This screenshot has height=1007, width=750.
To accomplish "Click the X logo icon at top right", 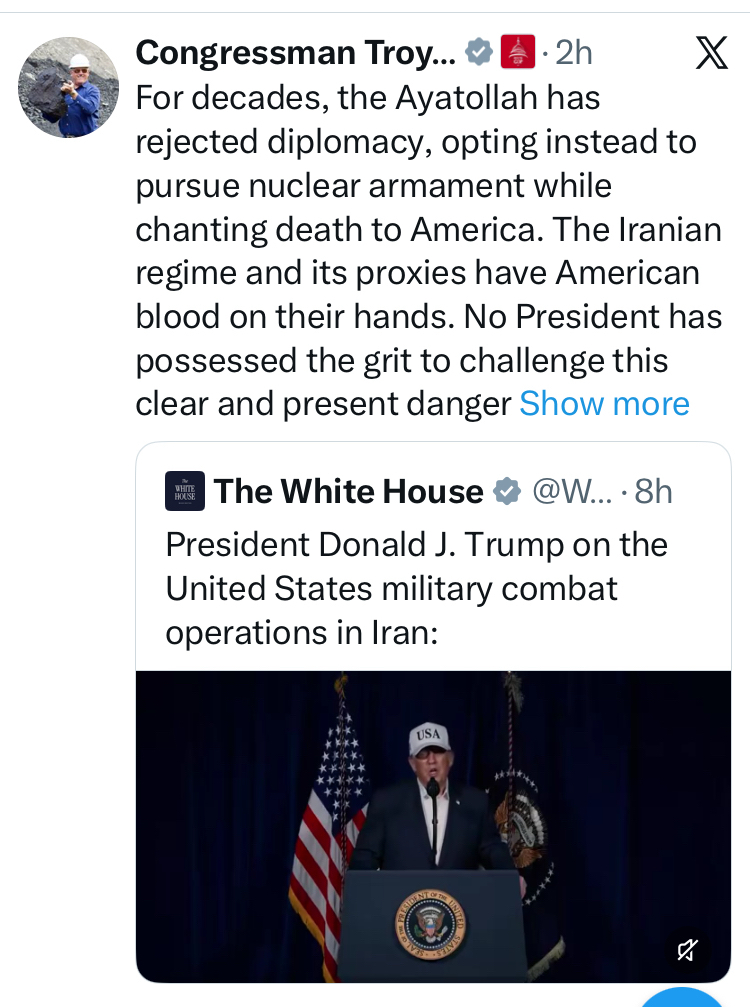I will tap(711, 52).
